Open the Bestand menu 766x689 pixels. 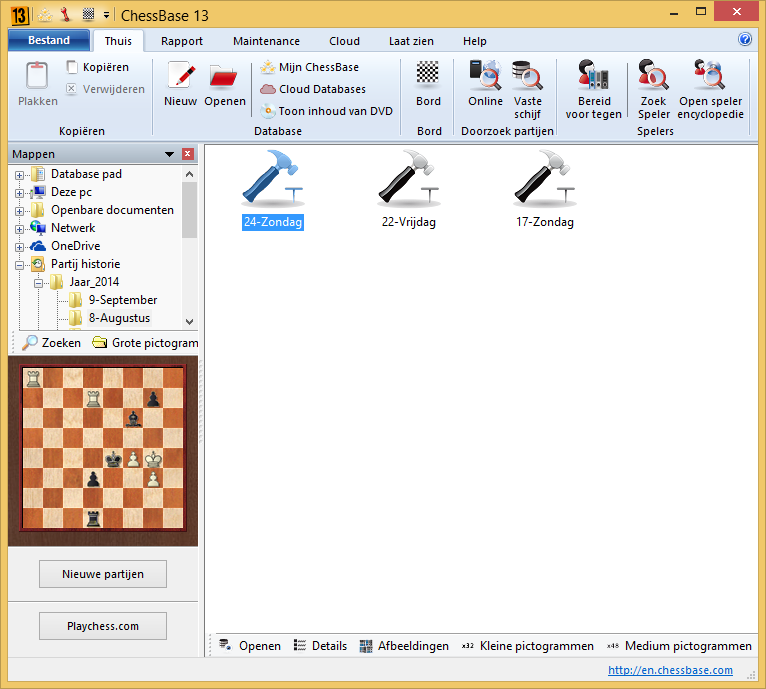[x=49, y=40]
